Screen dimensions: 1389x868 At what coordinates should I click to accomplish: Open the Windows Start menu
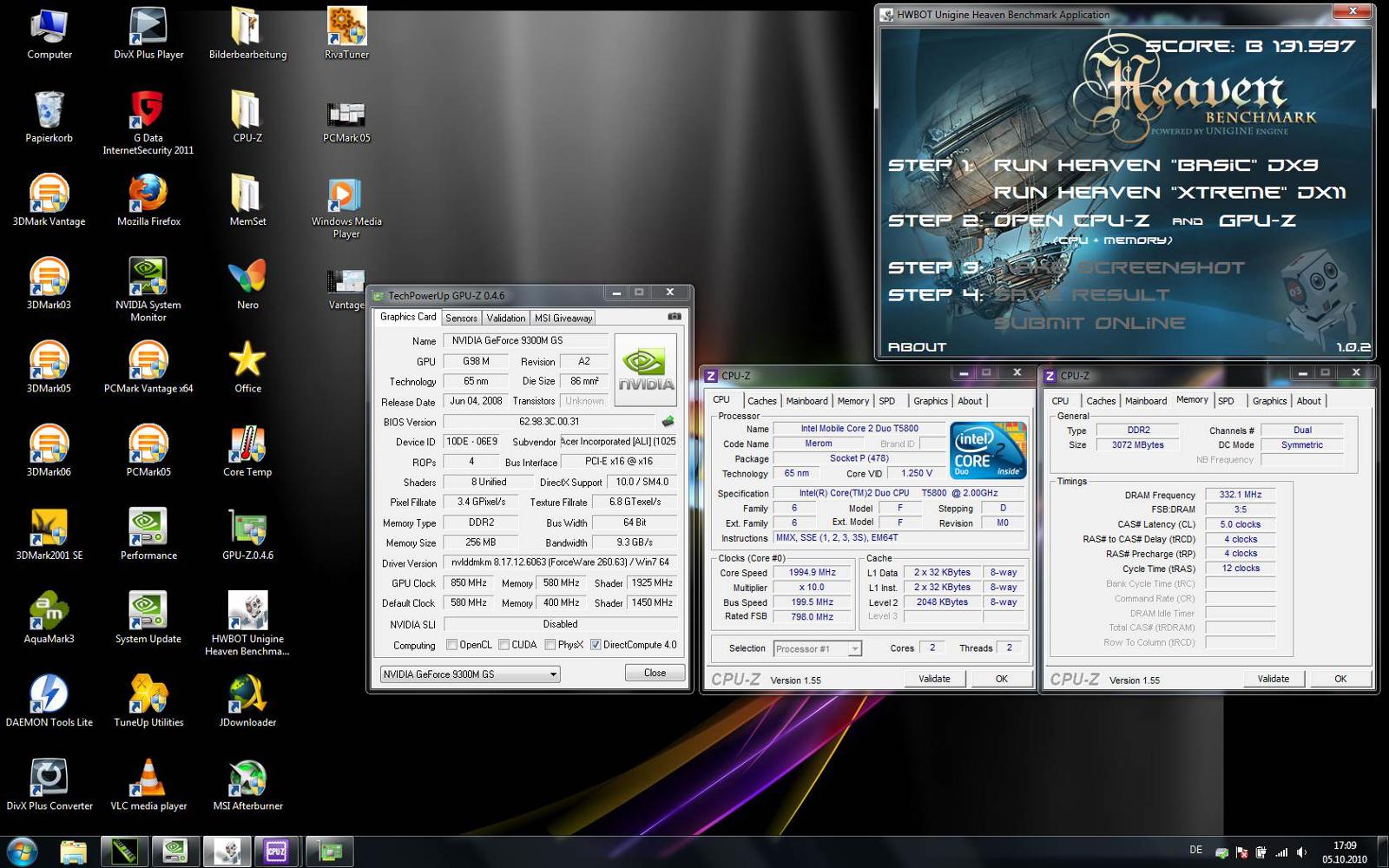(23, 852)
